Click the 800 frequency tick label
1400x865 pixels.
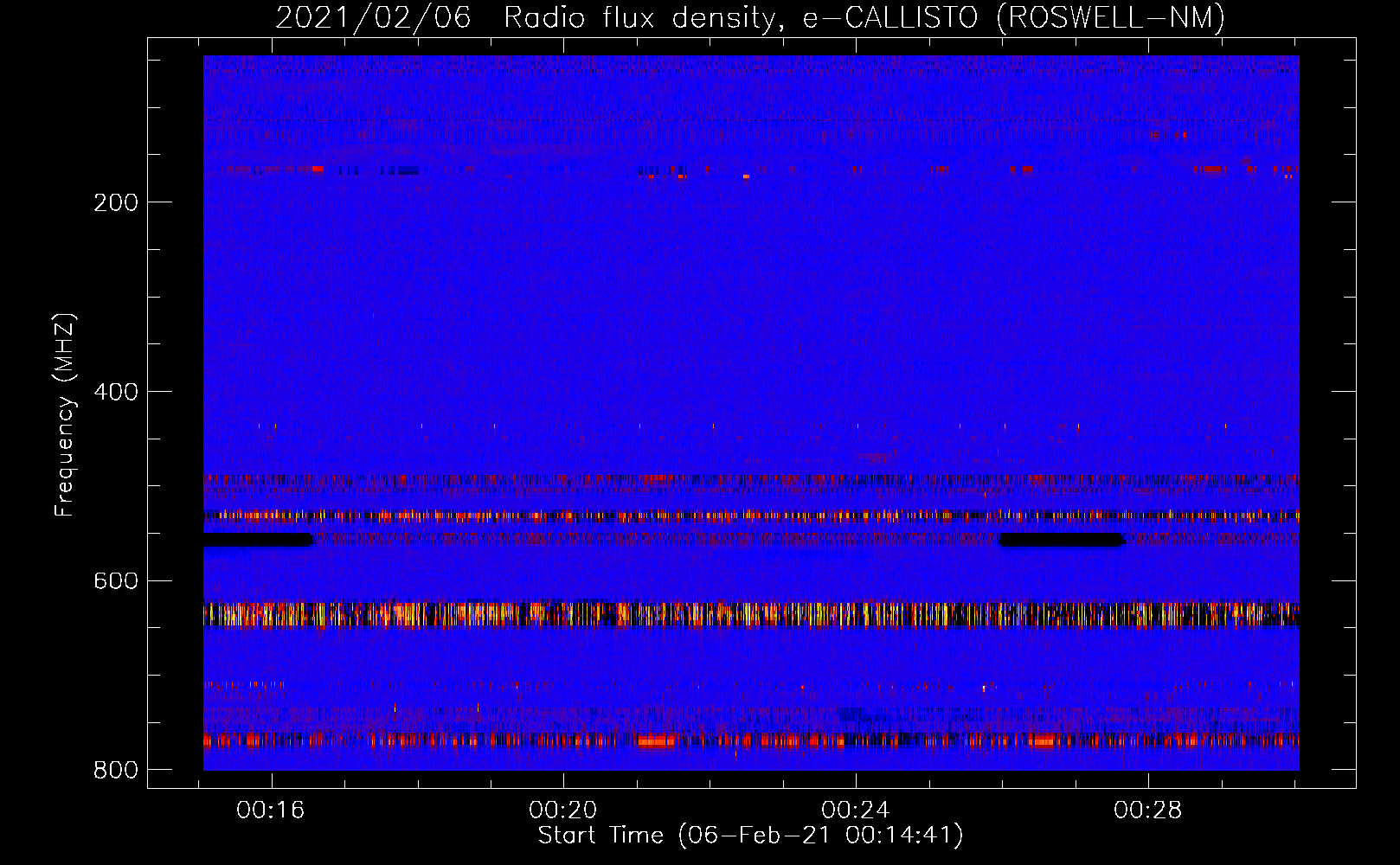116,770
